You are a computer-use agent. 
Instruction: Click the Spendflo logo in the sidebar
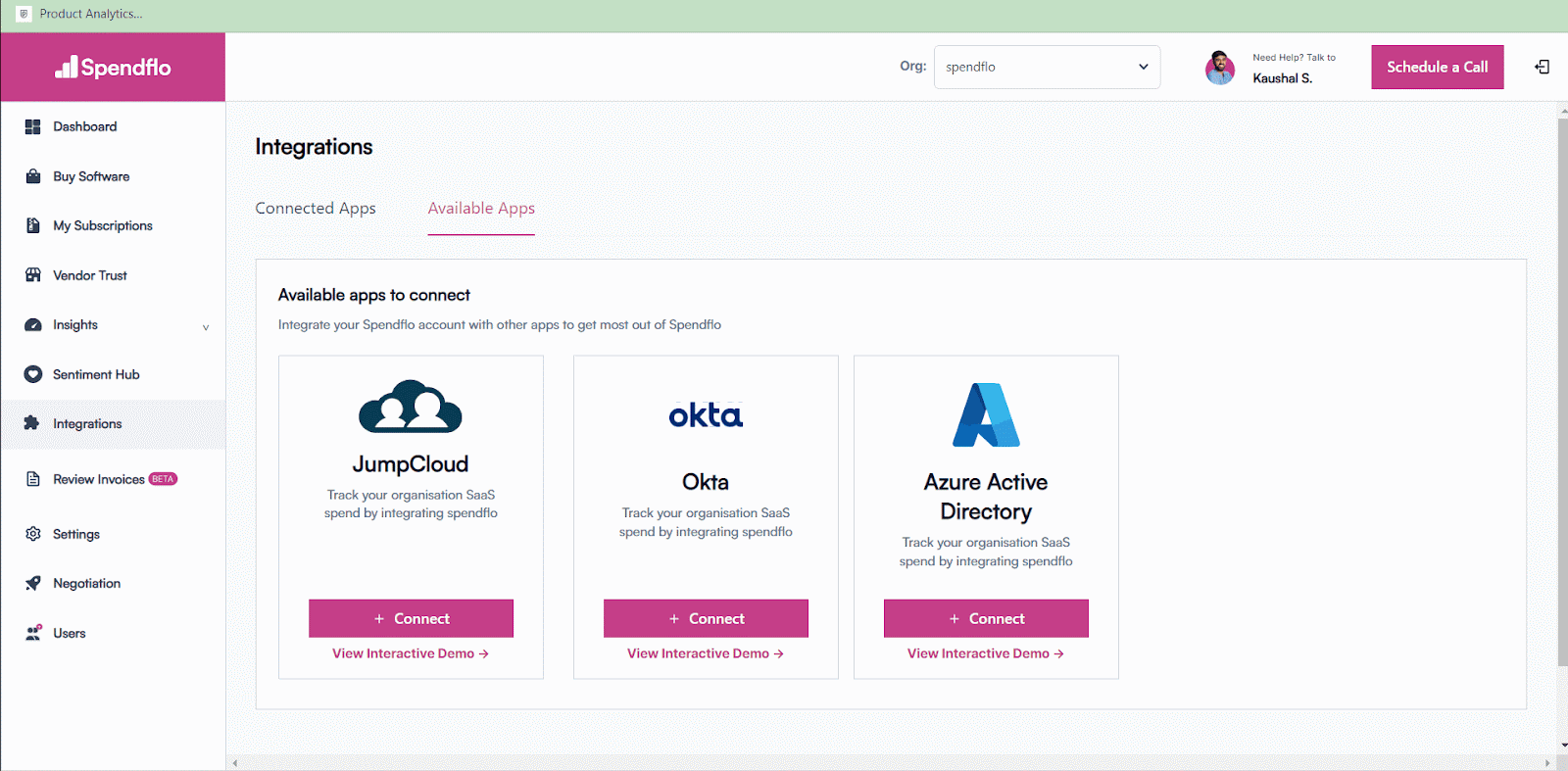(113, 67)
